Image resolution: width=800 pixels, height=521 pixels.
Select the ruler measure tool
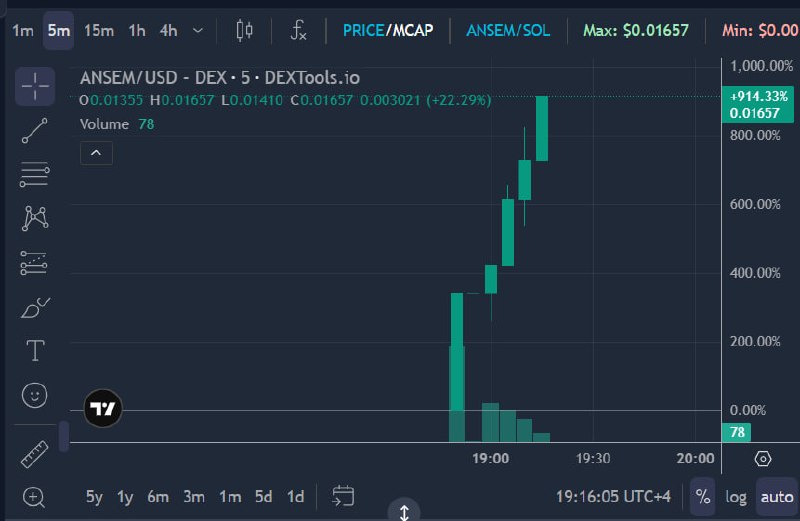click(x=35, y=454)
